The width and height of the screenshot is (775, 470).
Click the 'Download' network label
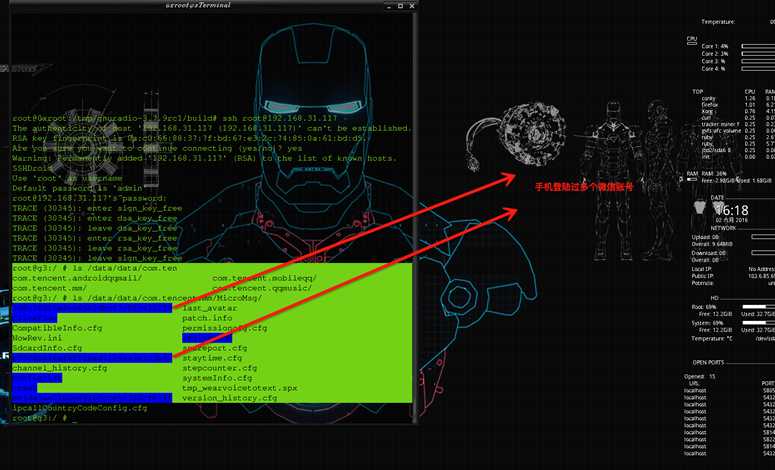click(x=709, y=253)
